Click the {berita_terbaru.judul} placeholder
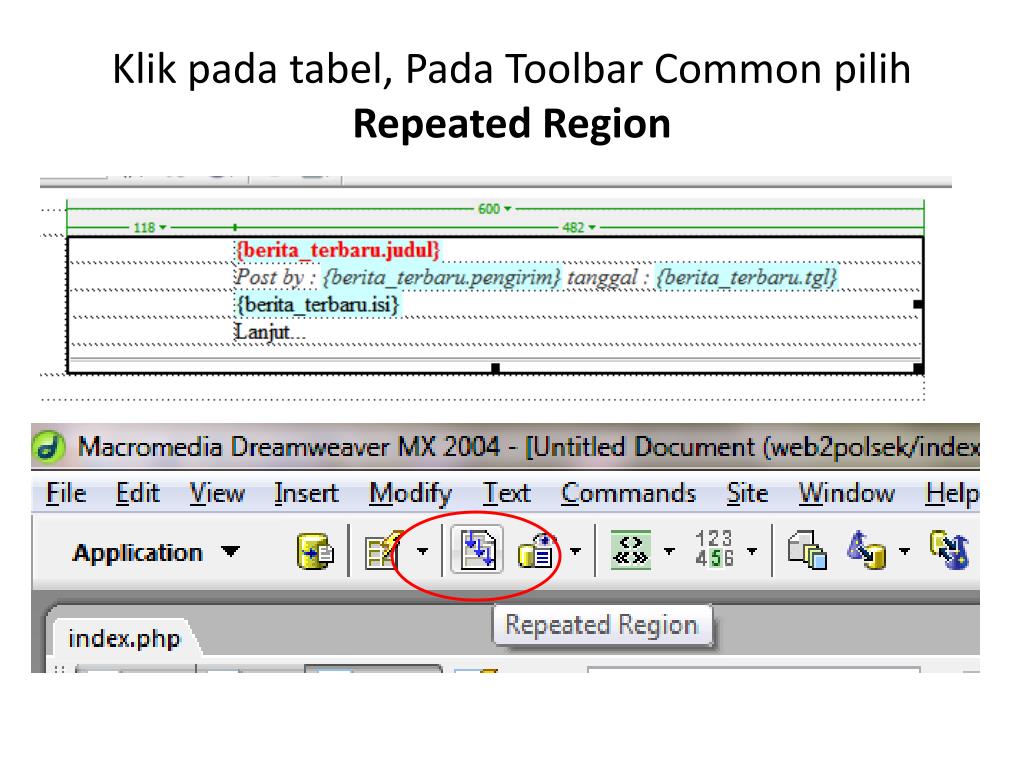Image resolution: width=1024 pixels, height=768 pixels. click(338, 250)
